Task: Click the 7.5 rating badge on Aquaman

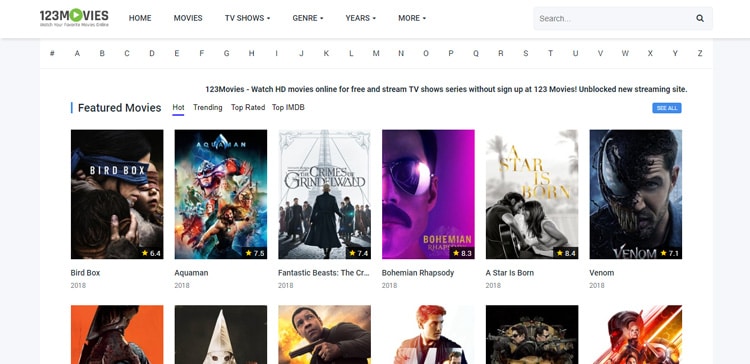Action: (255, 253)
